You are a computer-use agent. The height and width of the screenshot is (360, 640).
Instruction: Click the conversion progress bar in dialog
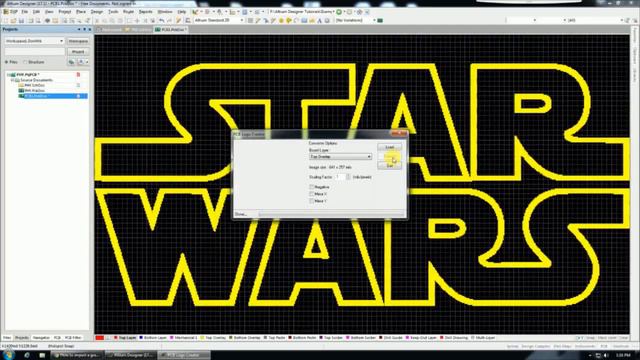pyautogui.click(x=331, y=214)
